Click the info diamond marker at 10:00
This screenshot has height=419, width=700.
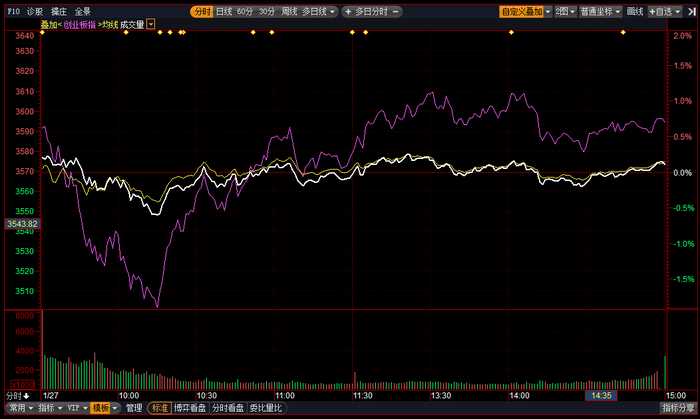click(x=126, y=32)
